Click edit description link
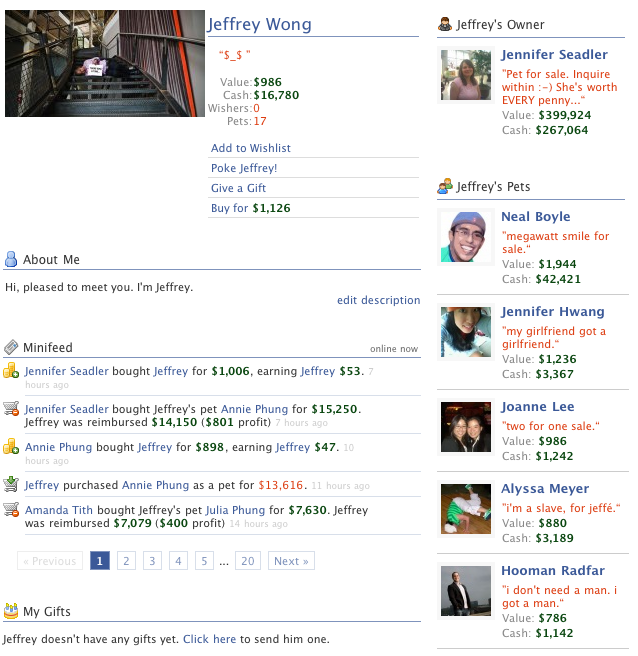 tap(379, 300)
